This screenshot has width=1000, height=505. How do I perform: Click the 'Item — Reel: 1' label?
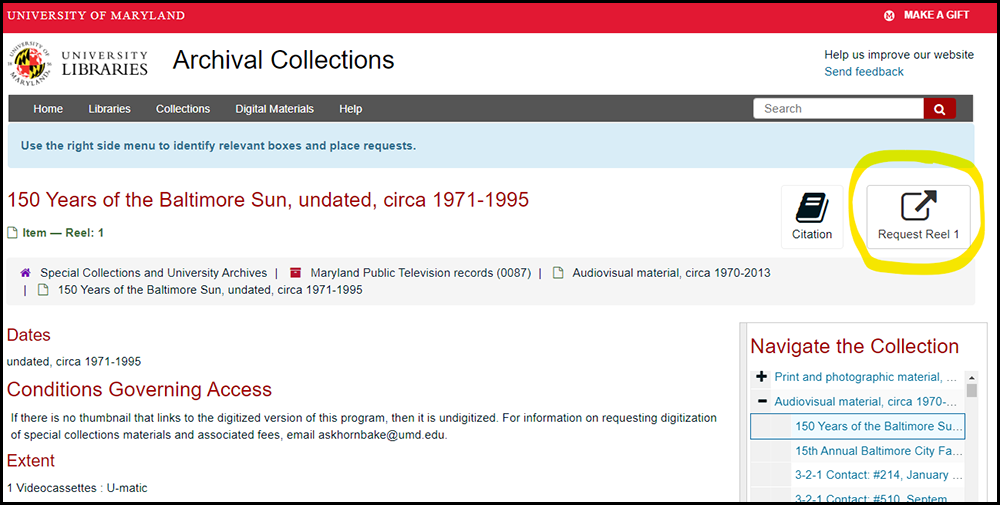[x=63, y=233]
